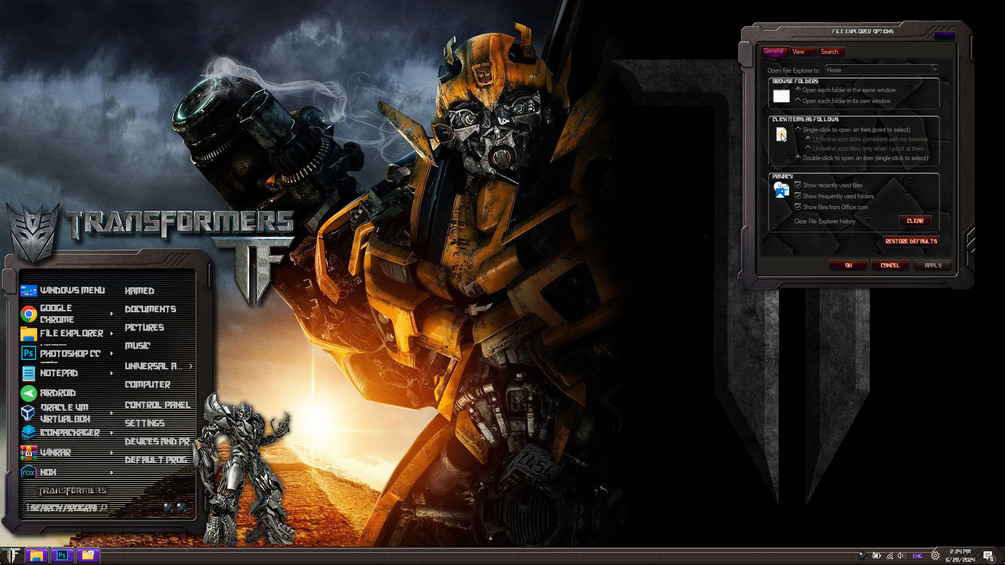
Task: Launch Google Chrome from start menu
Action: click(28, 313)
